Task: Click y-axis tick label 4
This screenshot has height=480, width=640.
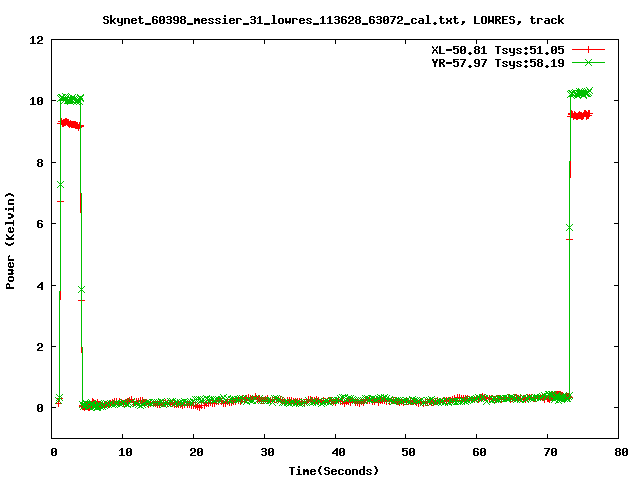Action: 40,286
